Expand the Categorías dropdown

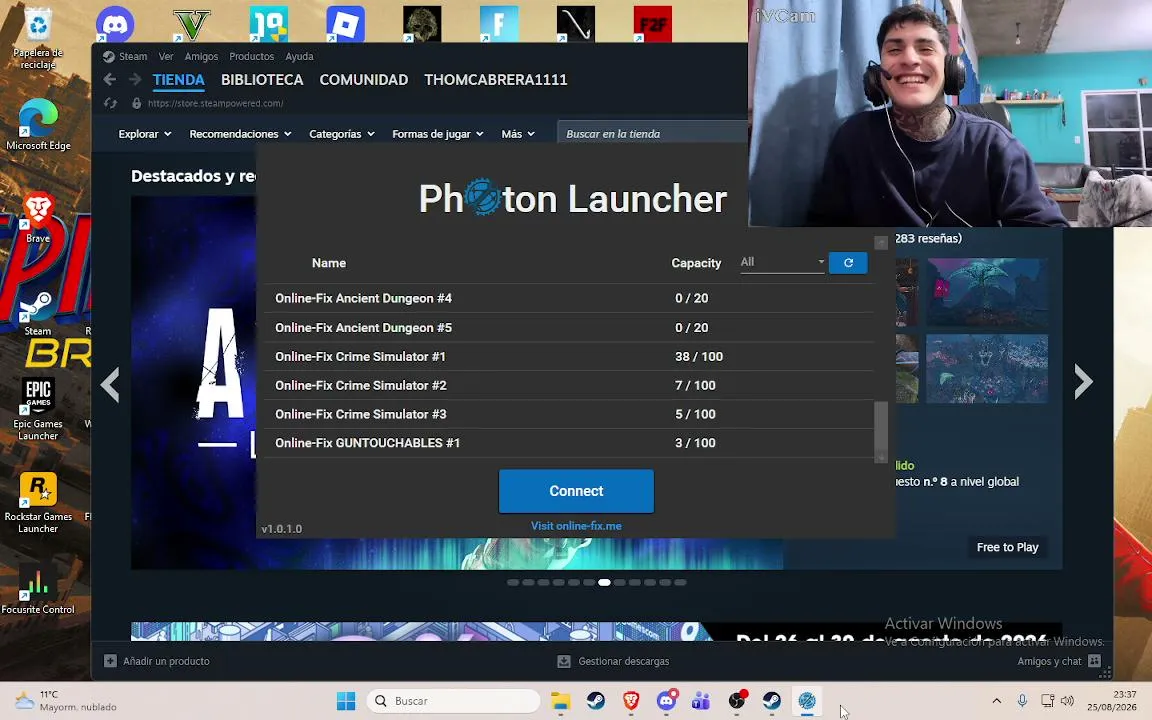pyautogui.click(x=342, y=134)
